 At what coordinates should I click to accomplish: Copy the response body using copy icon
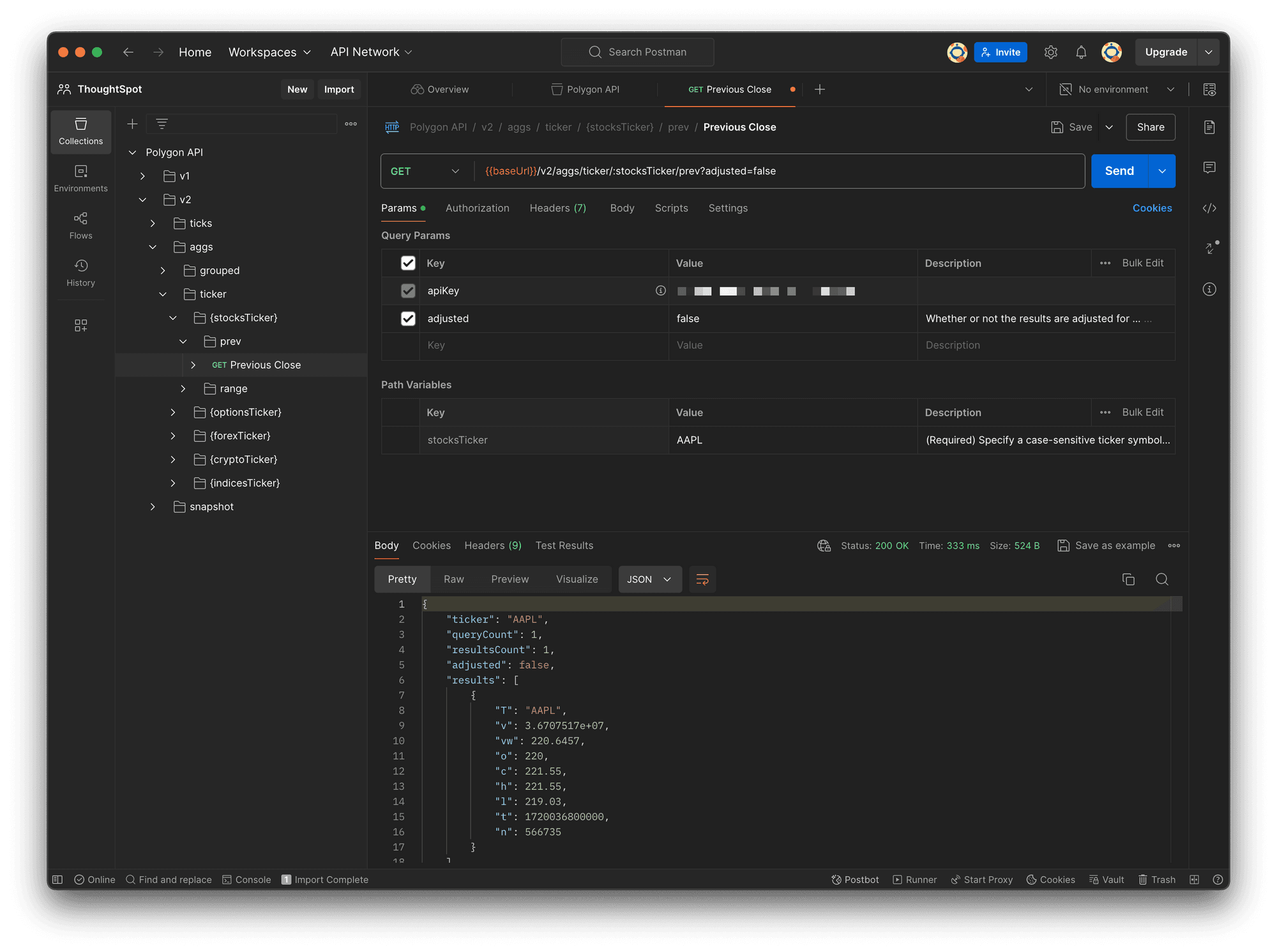pos(1128,579)
